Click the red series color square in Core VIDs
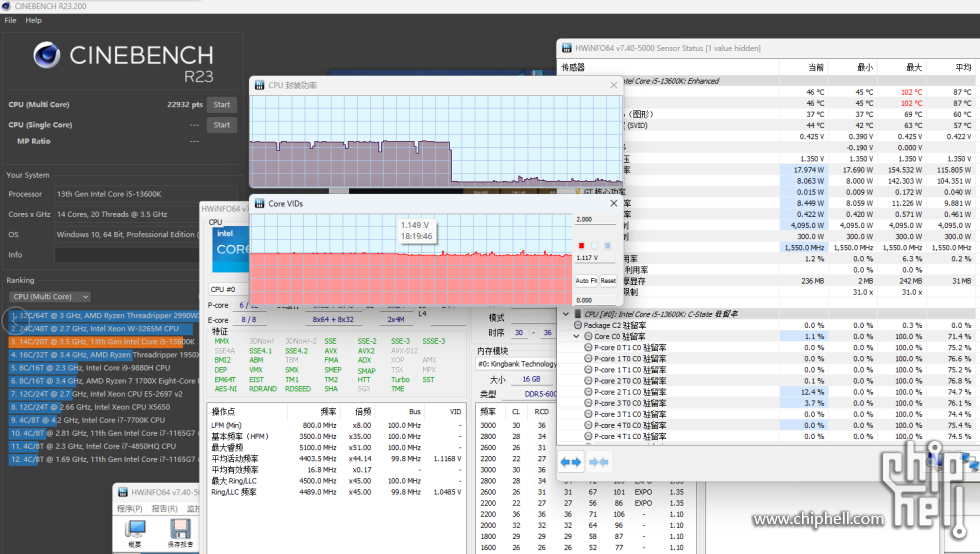 tap(581, 246)
